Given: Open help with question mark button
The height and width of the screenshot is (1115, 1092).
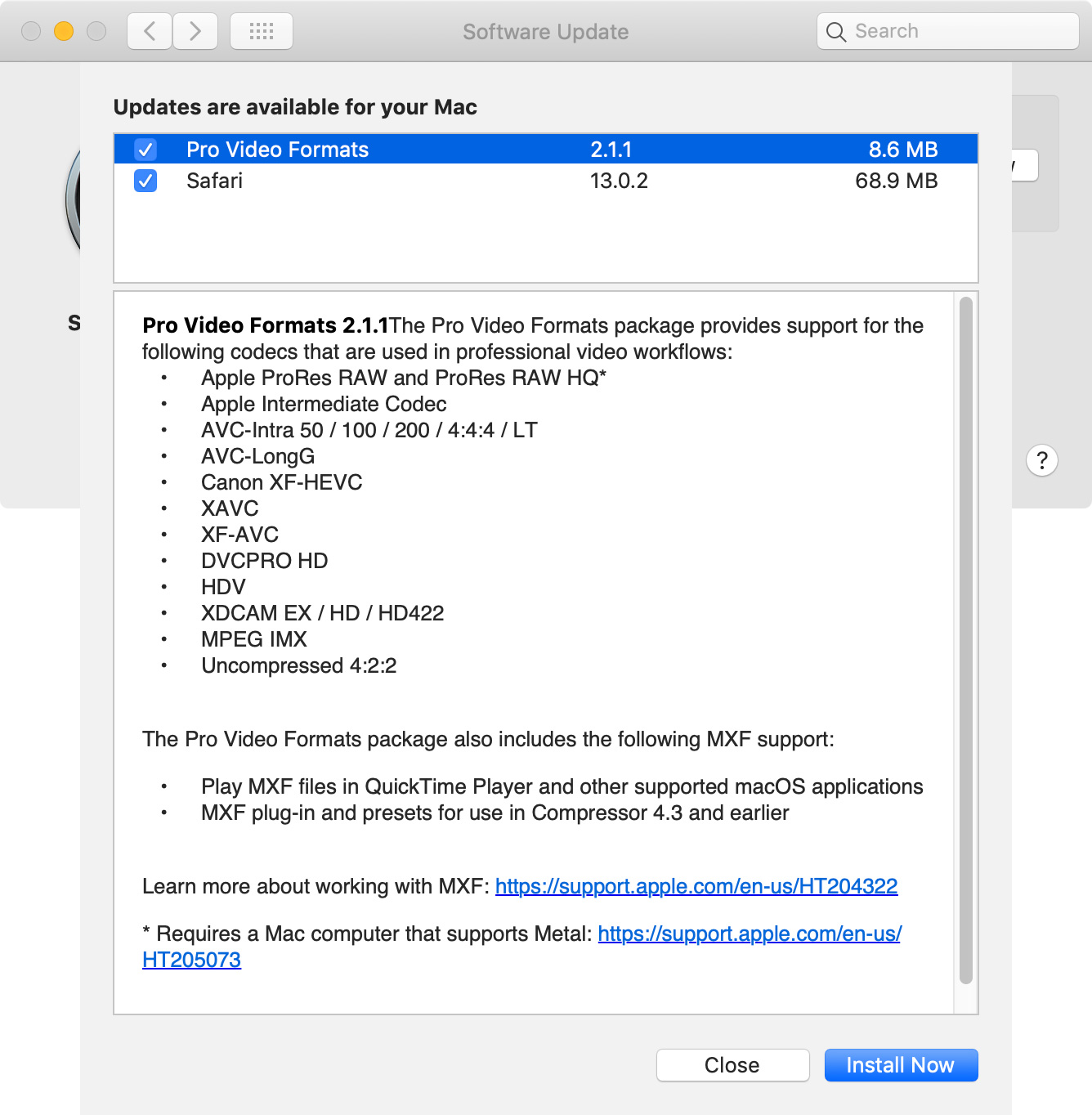Looking at the screenshot, I should (x=1042, y=460).
